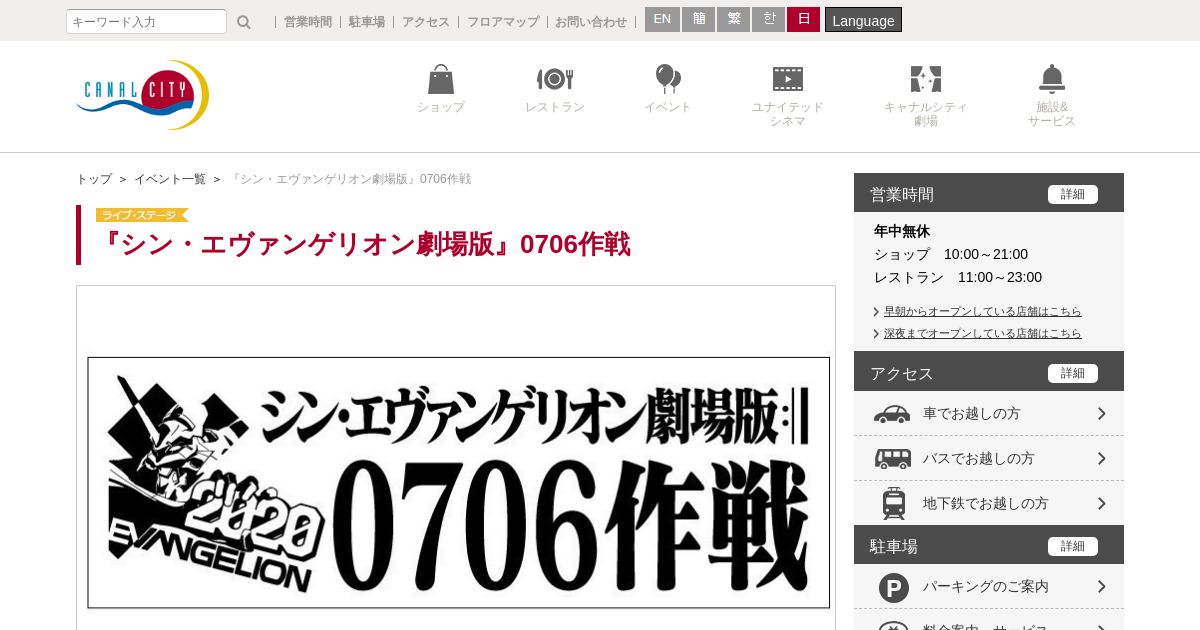Open お問い合わせ in the top menu
Viewport: 1200px width, 630px height.
pyautogui.click(x=591, y=22)
